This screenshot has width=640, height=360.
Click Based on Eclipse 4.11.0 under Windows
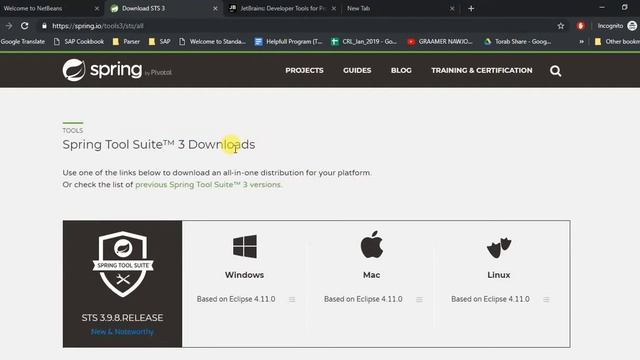click(236, 299)
